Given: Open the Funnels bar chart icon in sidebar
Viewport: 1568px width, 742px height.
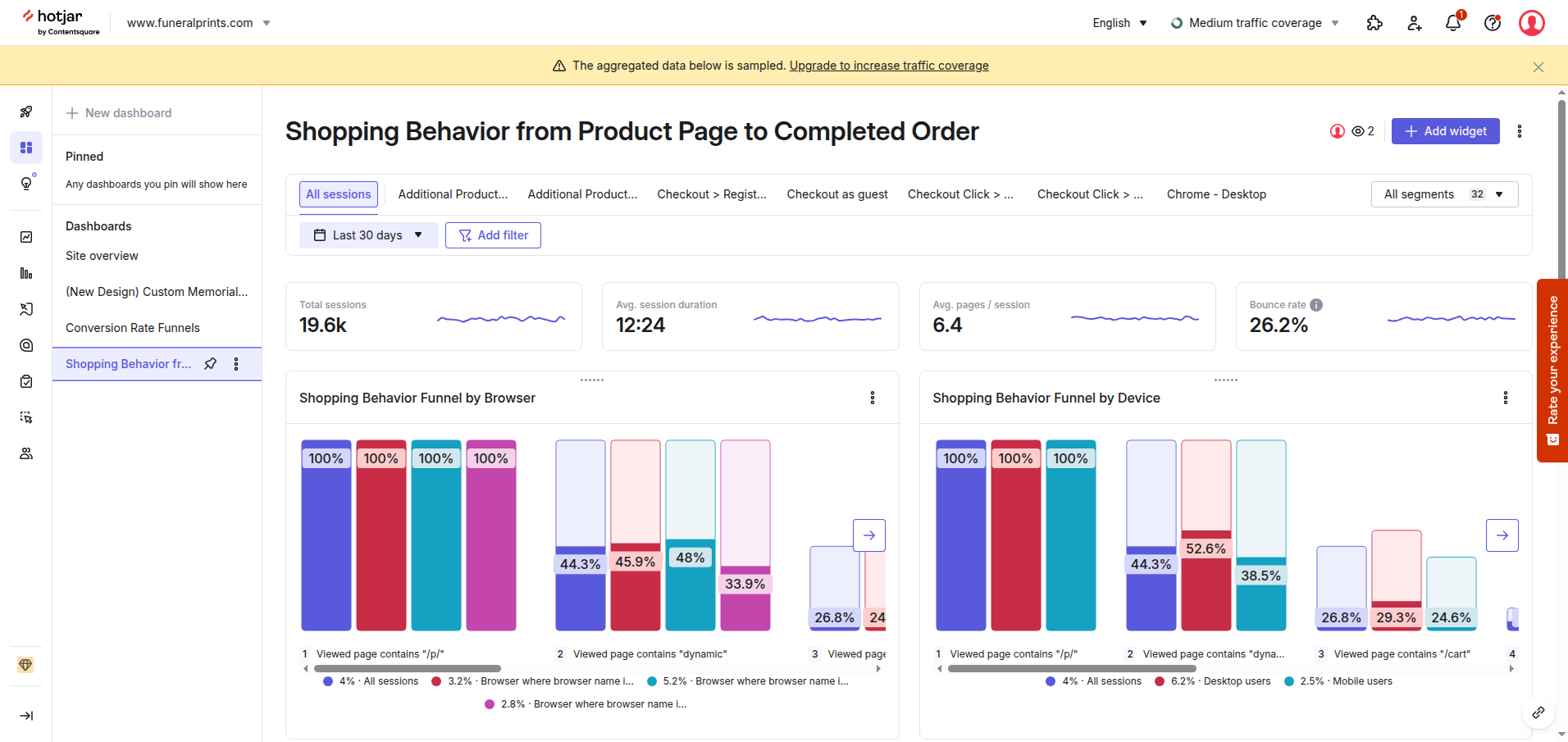Looking at the screenshot, I should click(26, 273).
